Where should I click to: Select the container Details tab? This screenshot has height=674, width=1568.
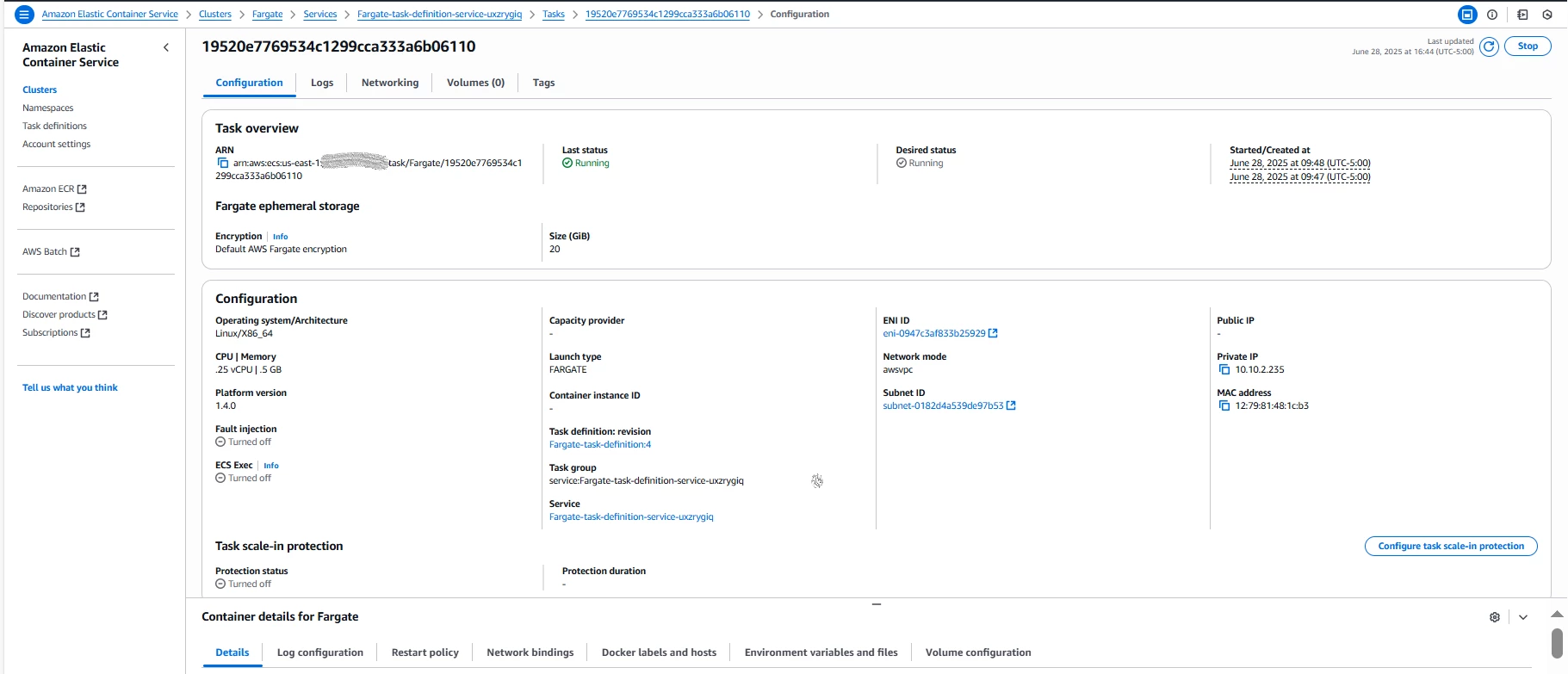pos(232,652)
